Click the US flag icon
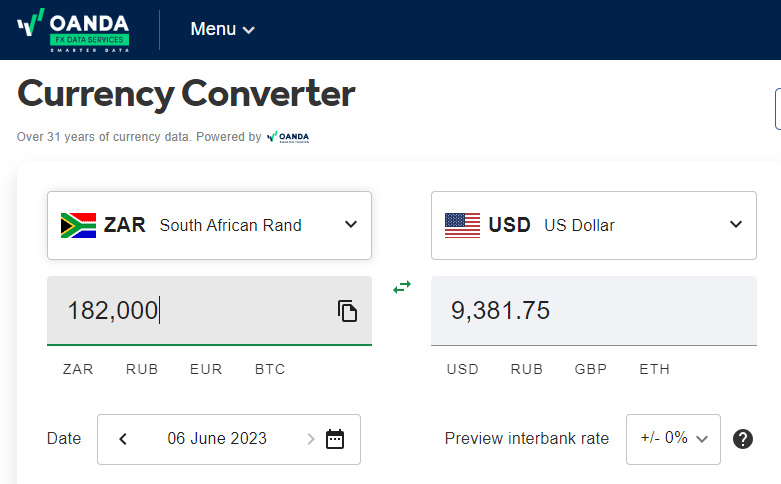The height and width of the screenshot is (484, 781). coord(462,225)
